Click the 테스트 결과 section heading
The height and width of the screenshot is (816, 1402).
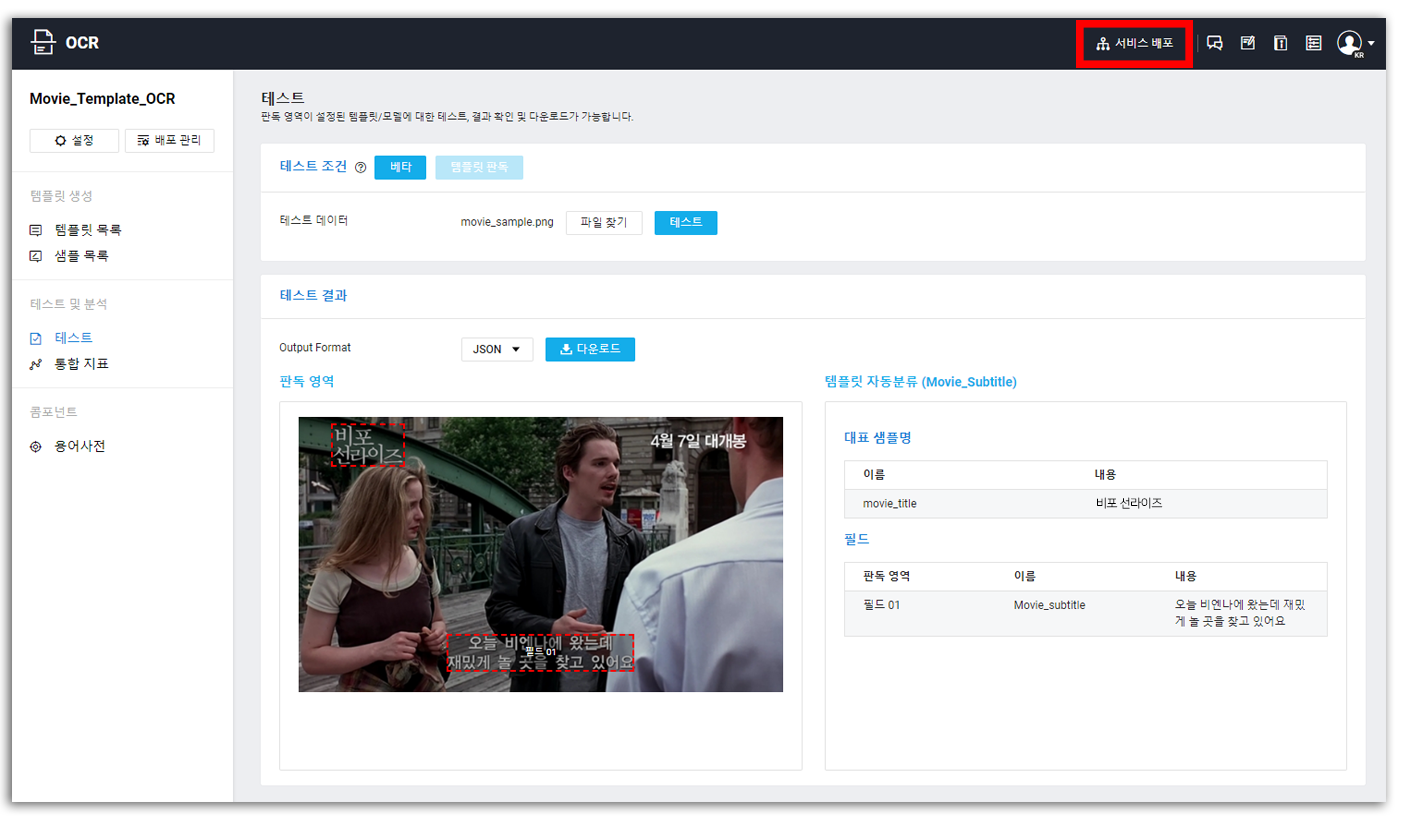[x=313, y=296]
